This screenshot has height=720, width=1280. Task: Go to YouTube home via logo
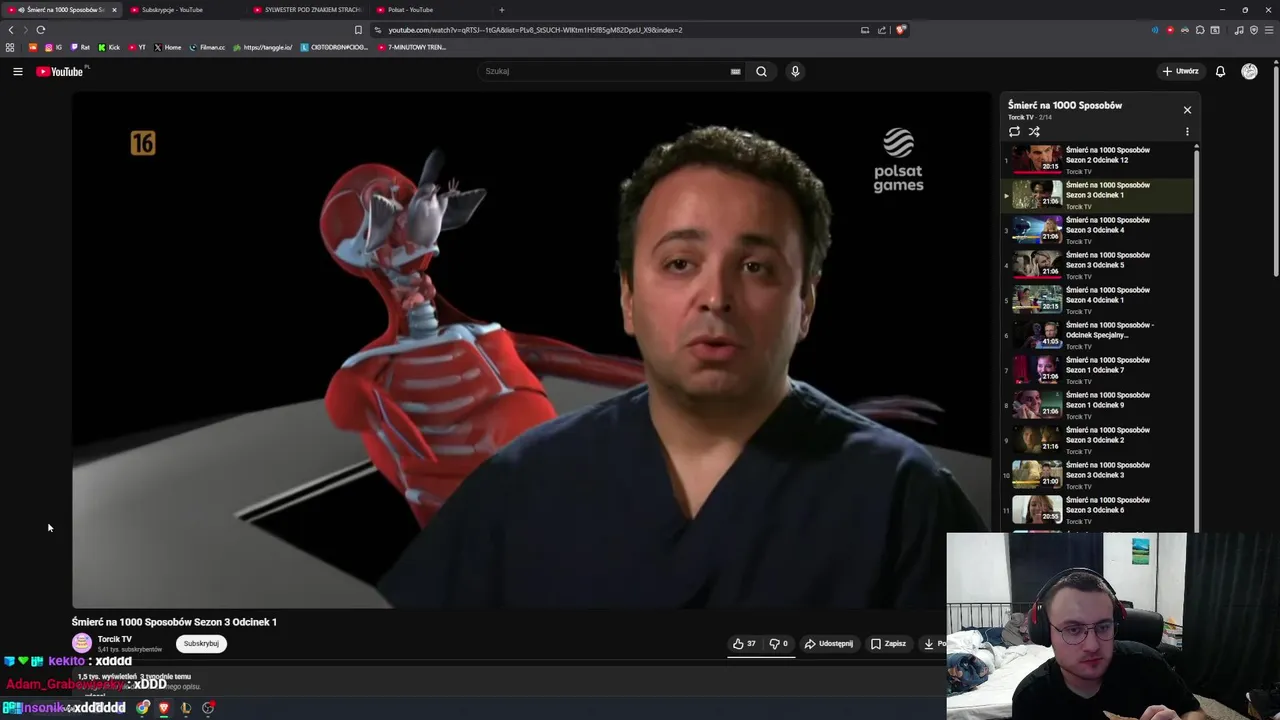60,71
